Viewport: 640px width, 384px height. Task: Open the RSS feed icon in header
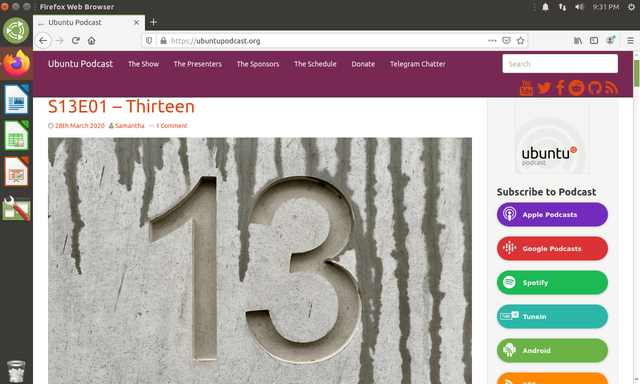(x=611, y=88)
